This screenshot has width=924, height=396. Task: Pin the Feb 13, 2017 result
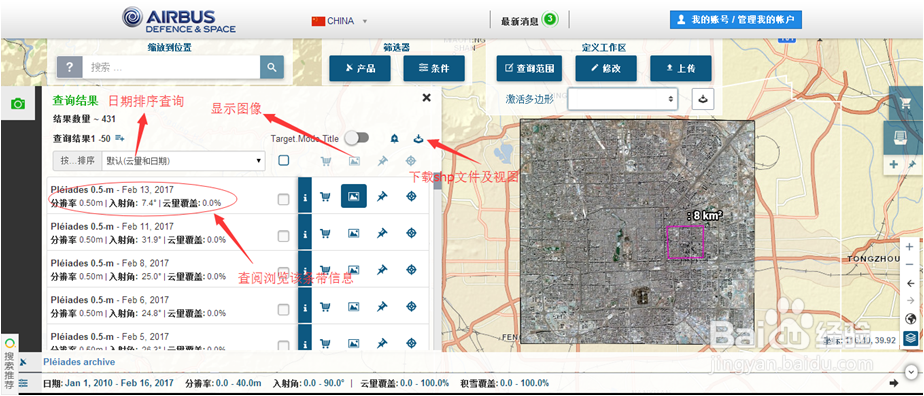[382, 197]
